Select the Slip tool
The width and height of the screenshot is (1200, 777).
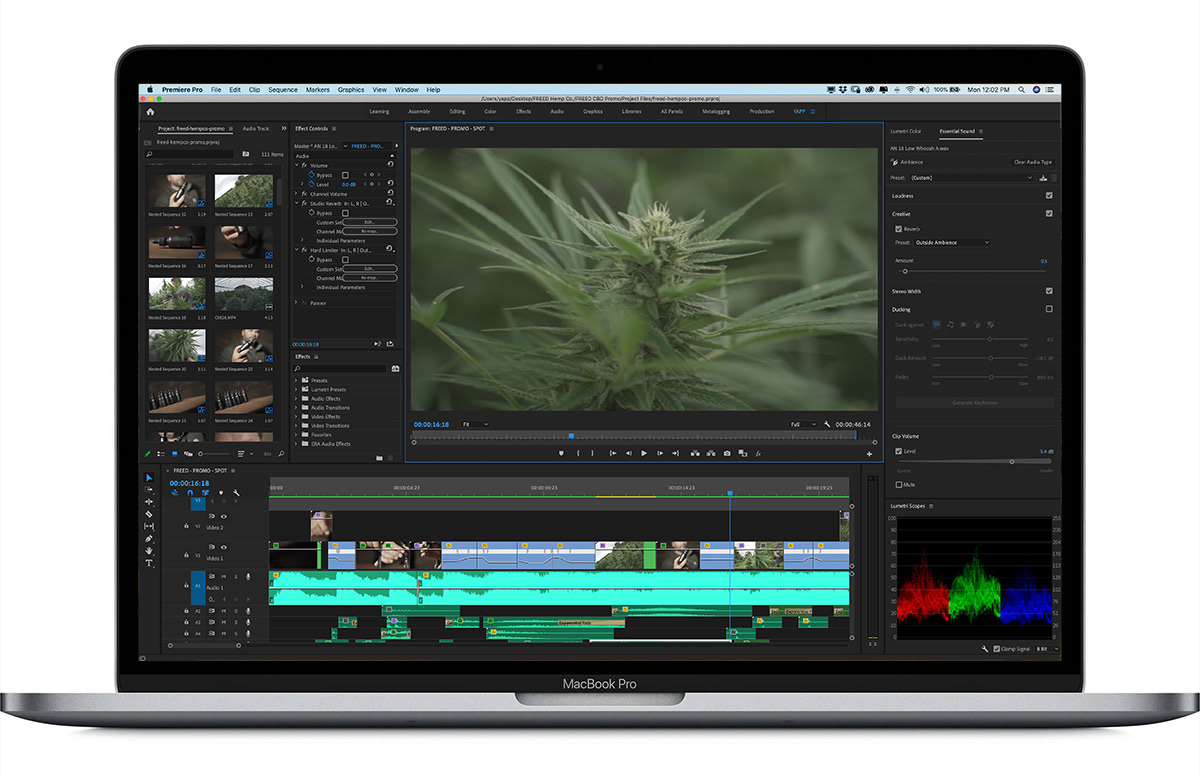(x=149, y=526)
